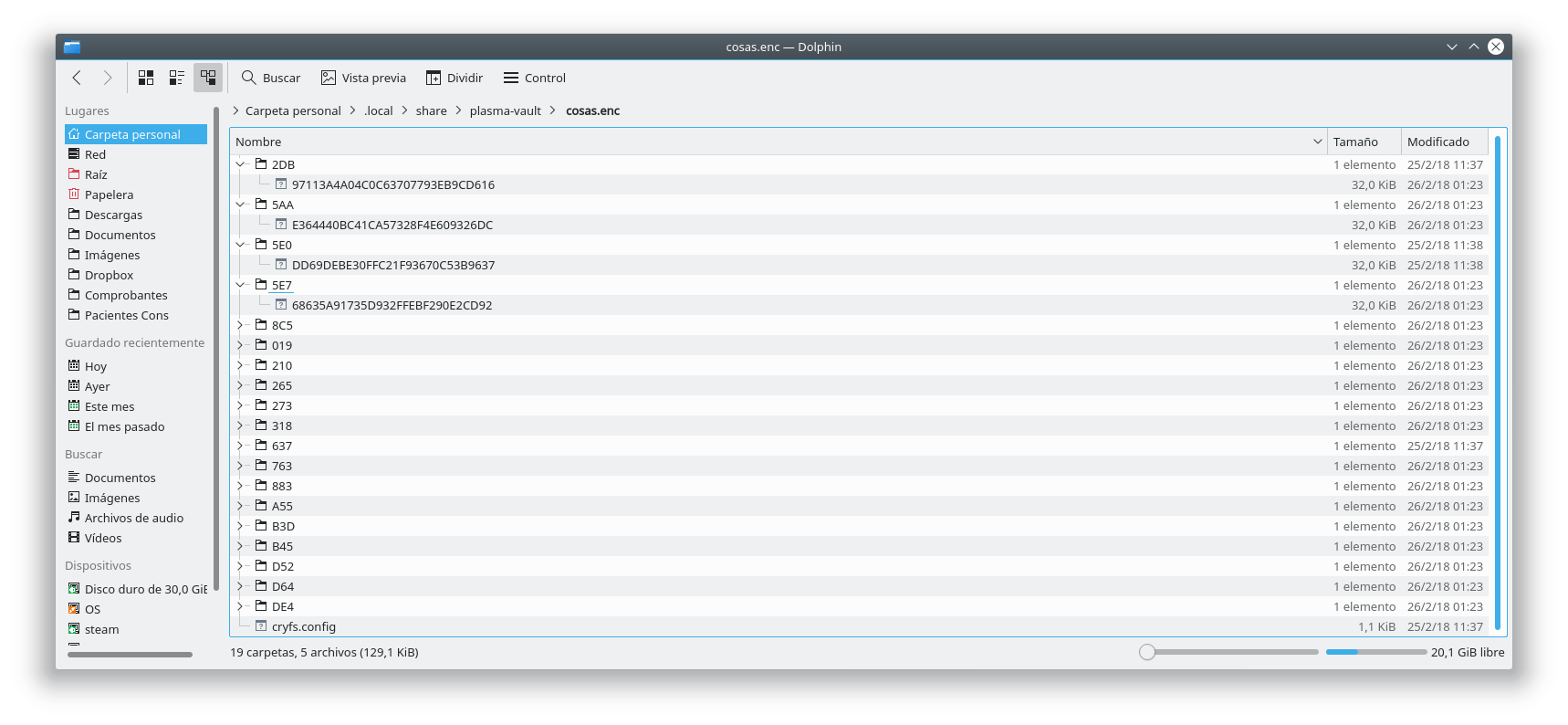Click the sidebar horizontal scrollbar
The height and width of the screenshot is (725, 1568).
coord(130,654)
